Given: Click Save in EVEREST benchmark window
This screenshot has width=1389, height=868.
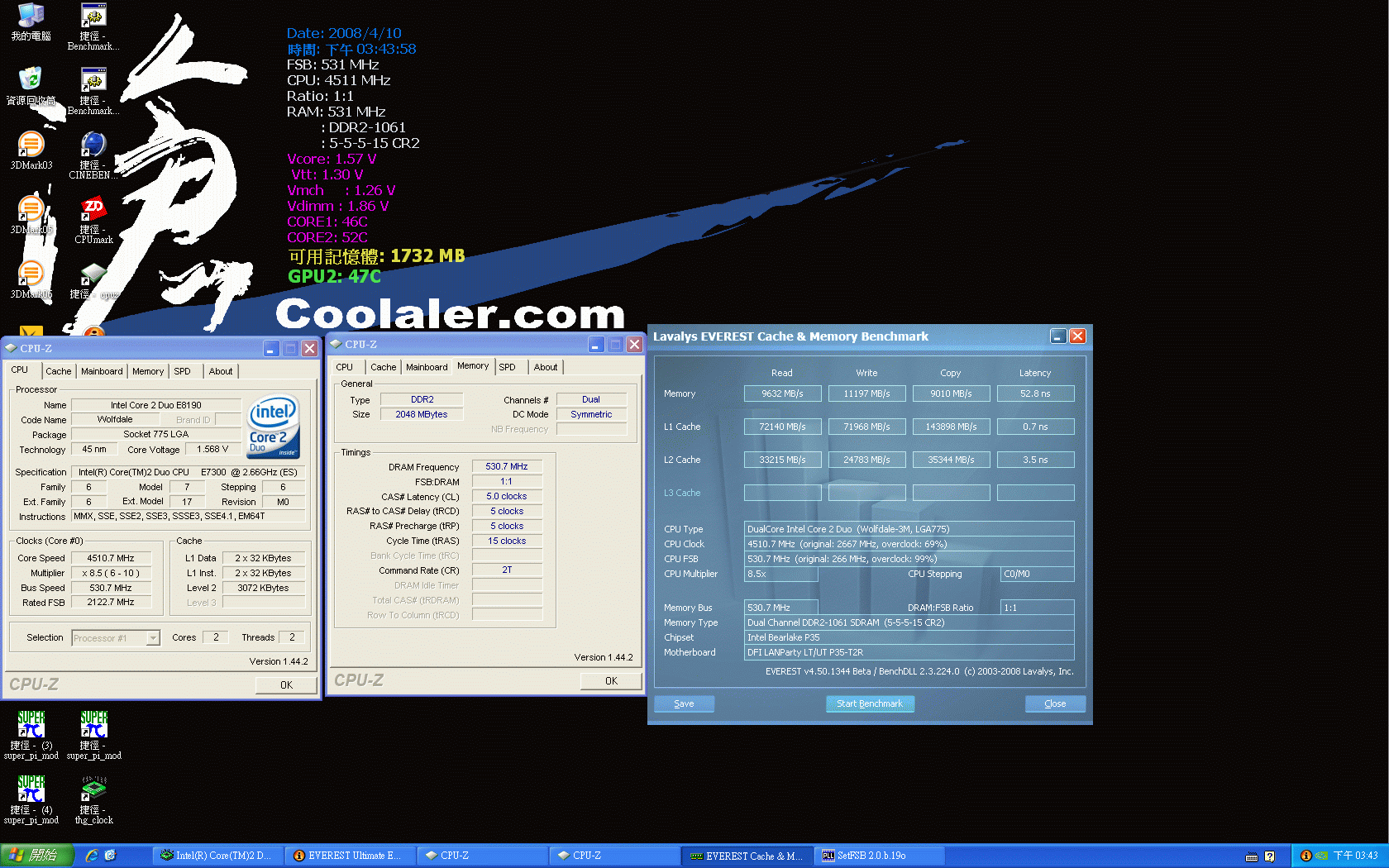Looking at the screenshot, I should pyautogui.click(x=684, y=703).
